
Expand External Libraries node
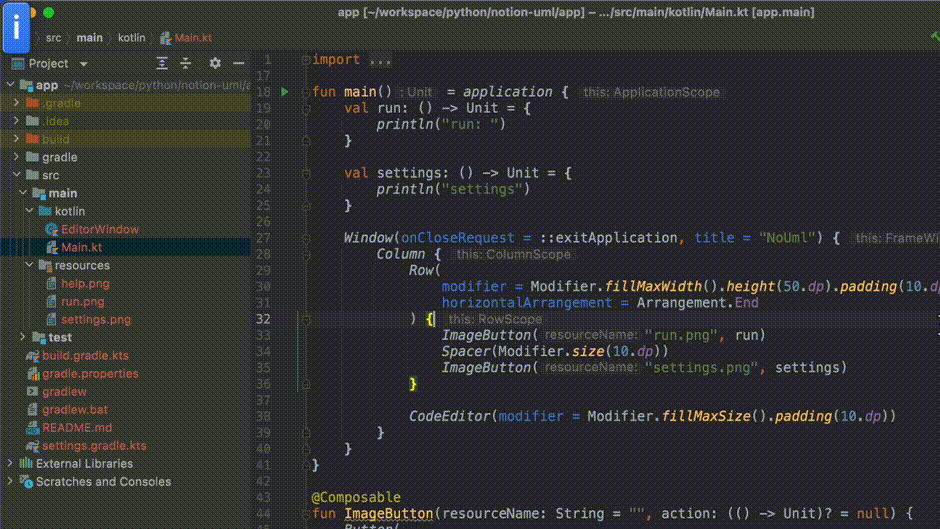coord(11,463)
